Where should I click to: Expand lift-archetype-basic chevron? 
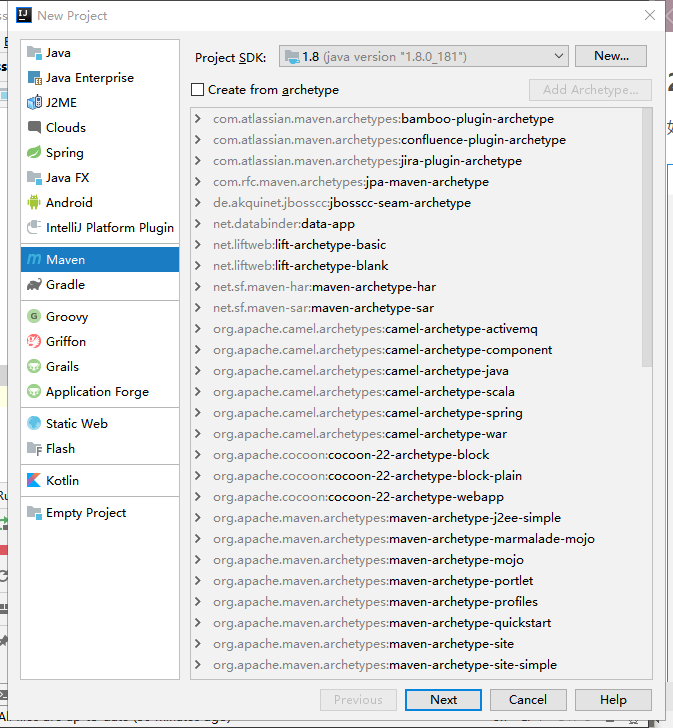click(198, 245)
